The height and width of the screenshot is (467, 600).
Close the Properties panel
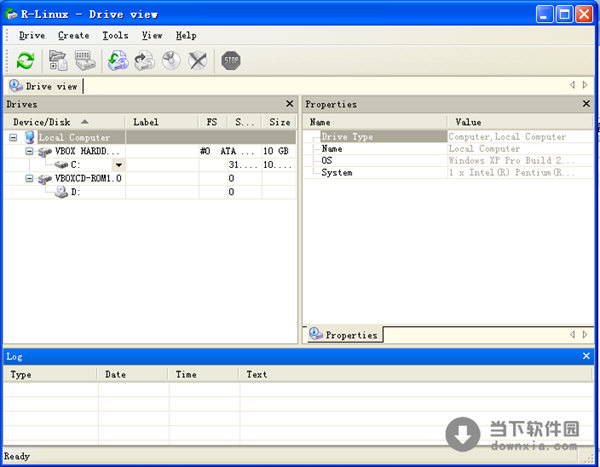point(586,104)
